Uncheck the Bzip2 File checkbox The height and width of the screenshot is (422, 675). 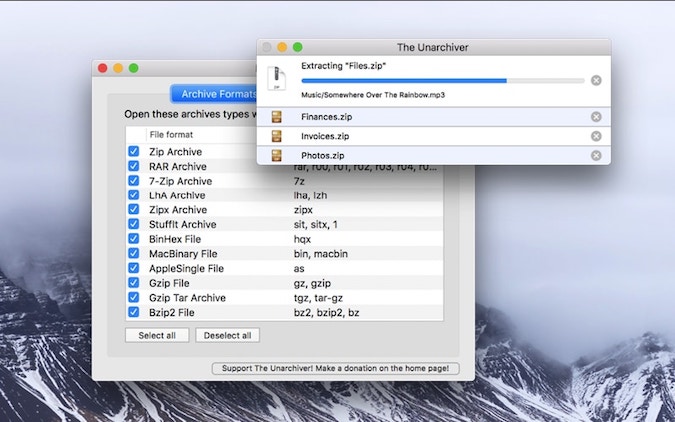coord(134,312)
